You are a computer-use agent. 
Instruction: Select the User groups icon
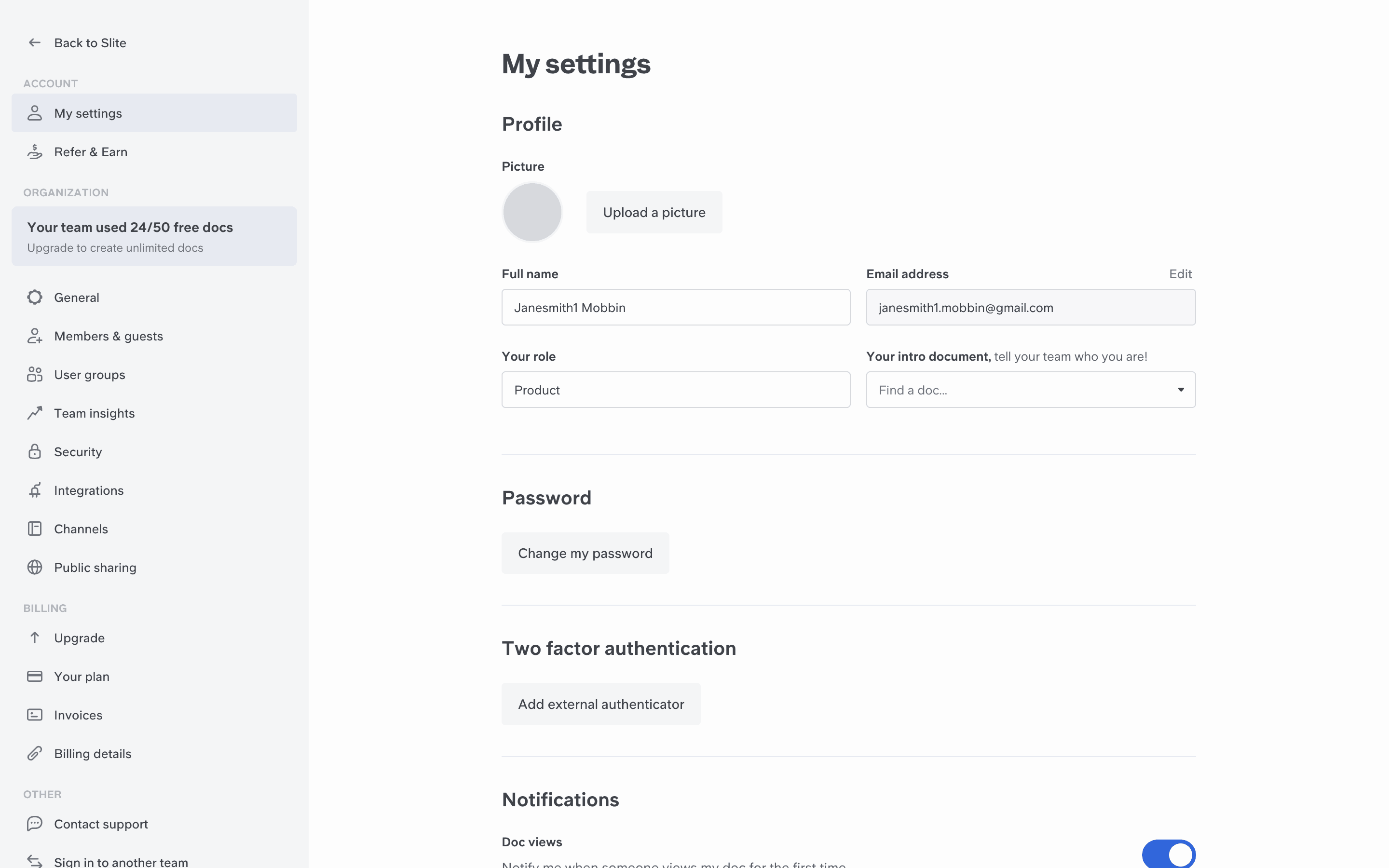click(x=34, y=374)
